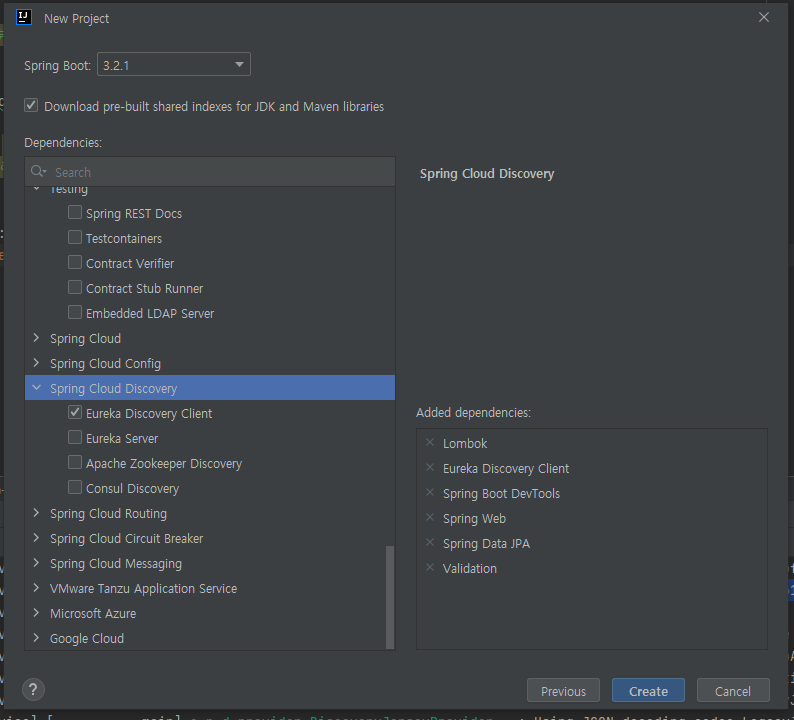Screen dimensions: 794x720
Task: Expand VMware Tanzu Application Service group
Action: click(36, 587)
